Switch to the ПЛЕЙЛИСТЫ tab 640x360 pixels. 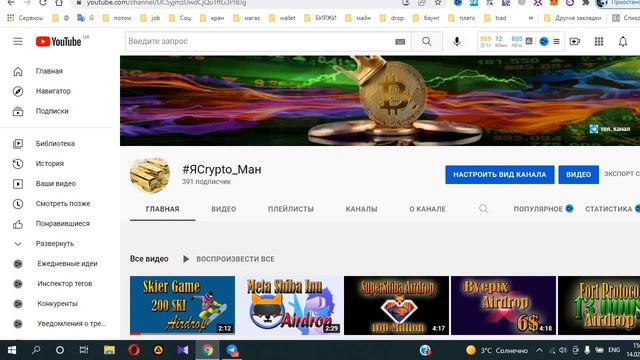tap(291, 209)
